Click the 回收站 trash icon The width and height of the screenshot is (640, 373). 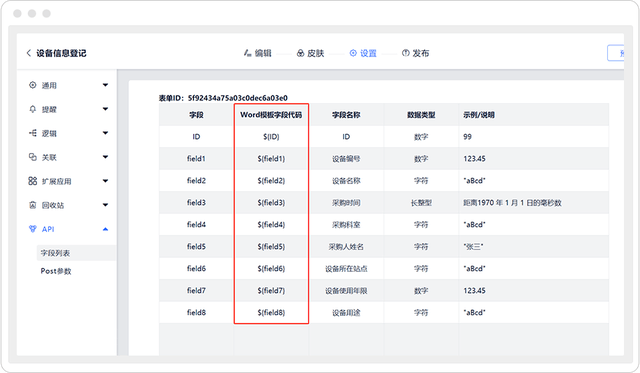33,205
